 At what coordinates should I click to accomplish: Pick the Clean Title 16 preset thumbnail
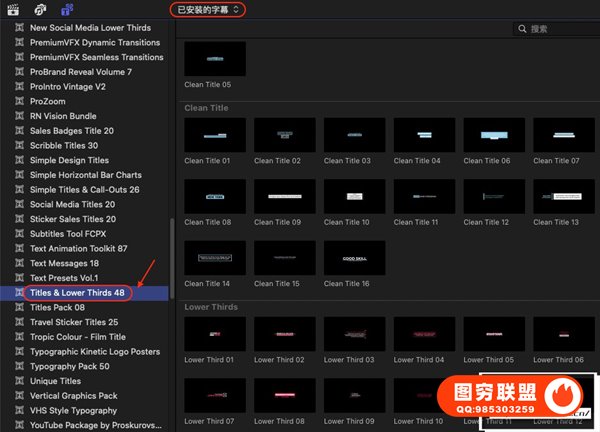[x=355, y=257]
